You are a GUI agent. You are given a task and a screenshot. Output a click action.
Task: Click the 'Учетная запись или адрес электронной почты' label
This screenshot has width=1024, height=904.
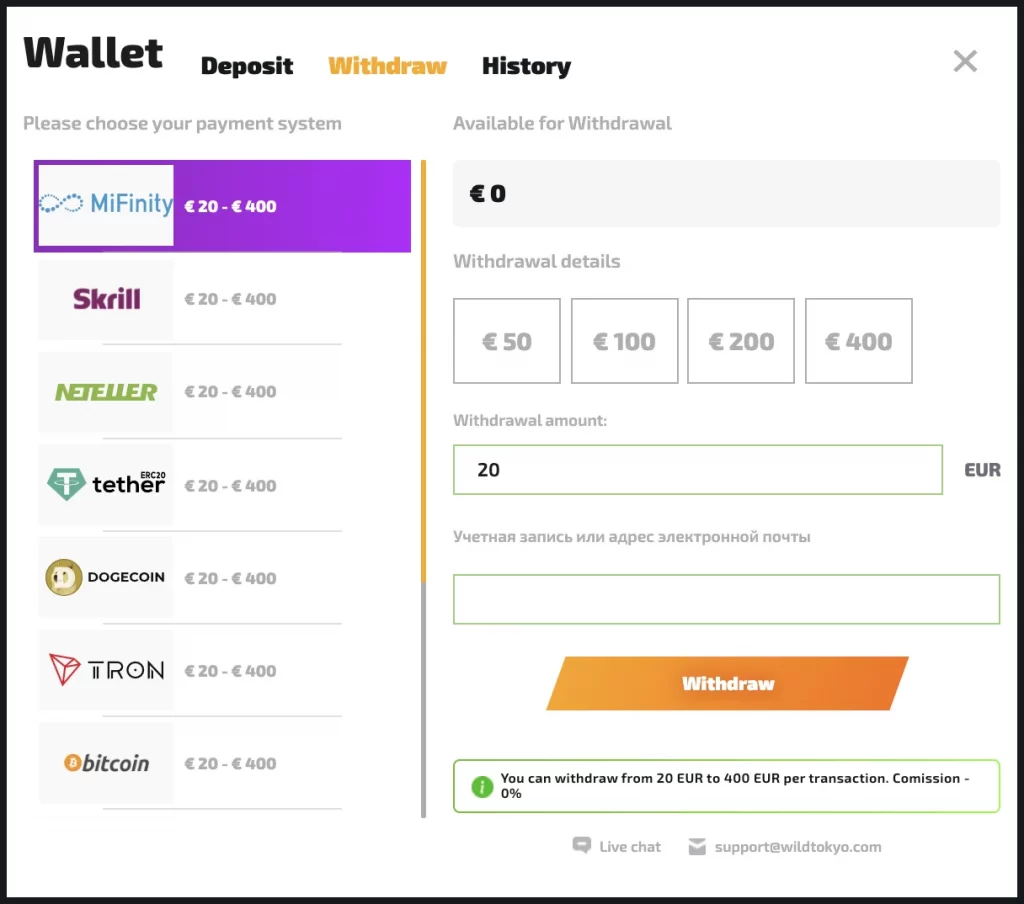pyautogui.click(x=632, y=537)
